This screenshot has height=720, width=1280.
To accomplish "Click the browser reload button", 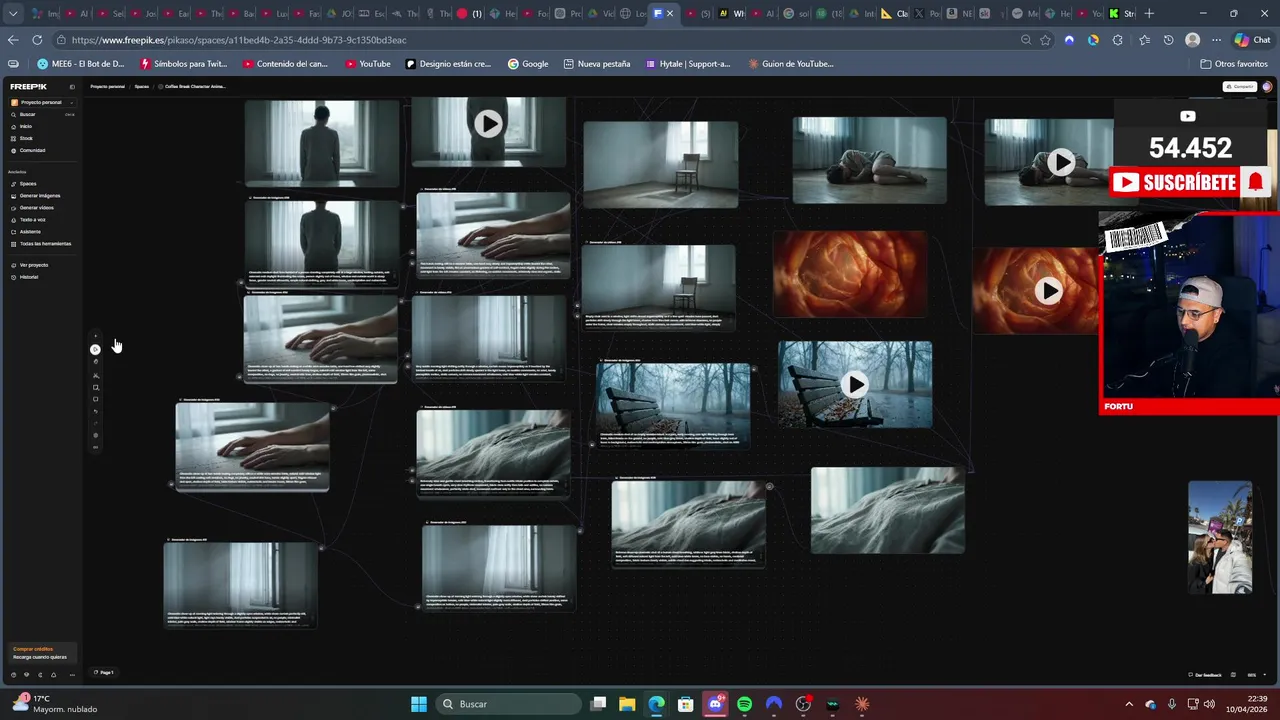I will pyautogui.click(x=37, y=40).
